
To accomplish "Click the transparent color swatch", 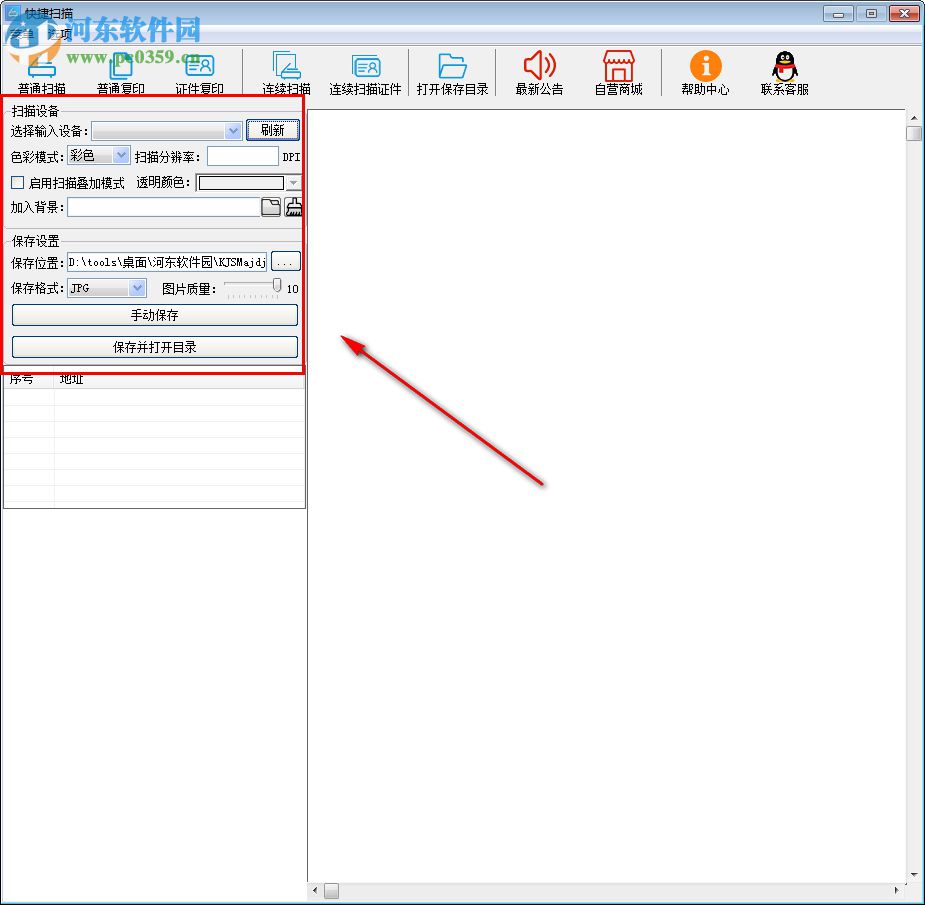I will pyautogui.click(x=241, y=183).
